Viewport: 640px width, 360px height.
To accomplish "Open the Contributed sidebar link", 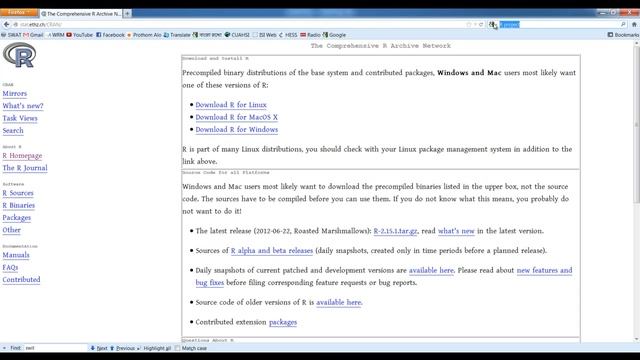I will click(21, 280).
